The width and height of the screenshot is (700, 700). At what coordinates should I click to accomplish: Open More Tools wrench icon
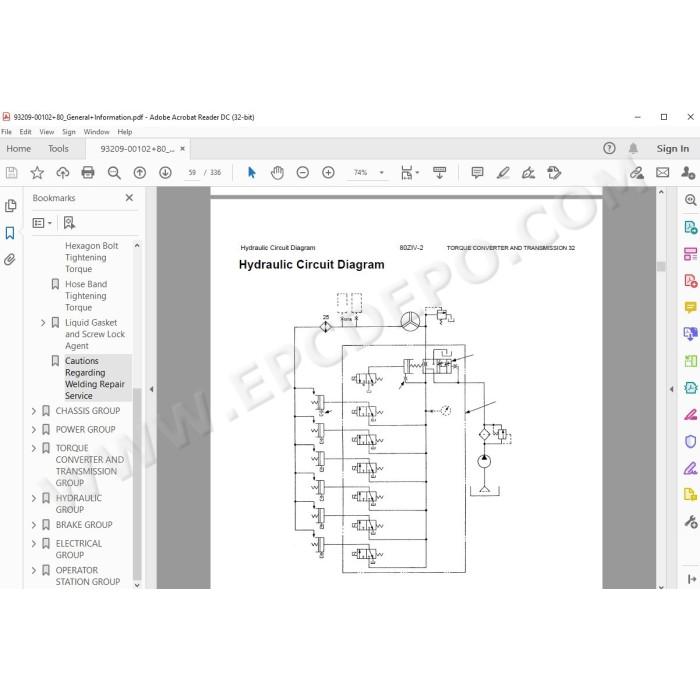click(690, 522)
